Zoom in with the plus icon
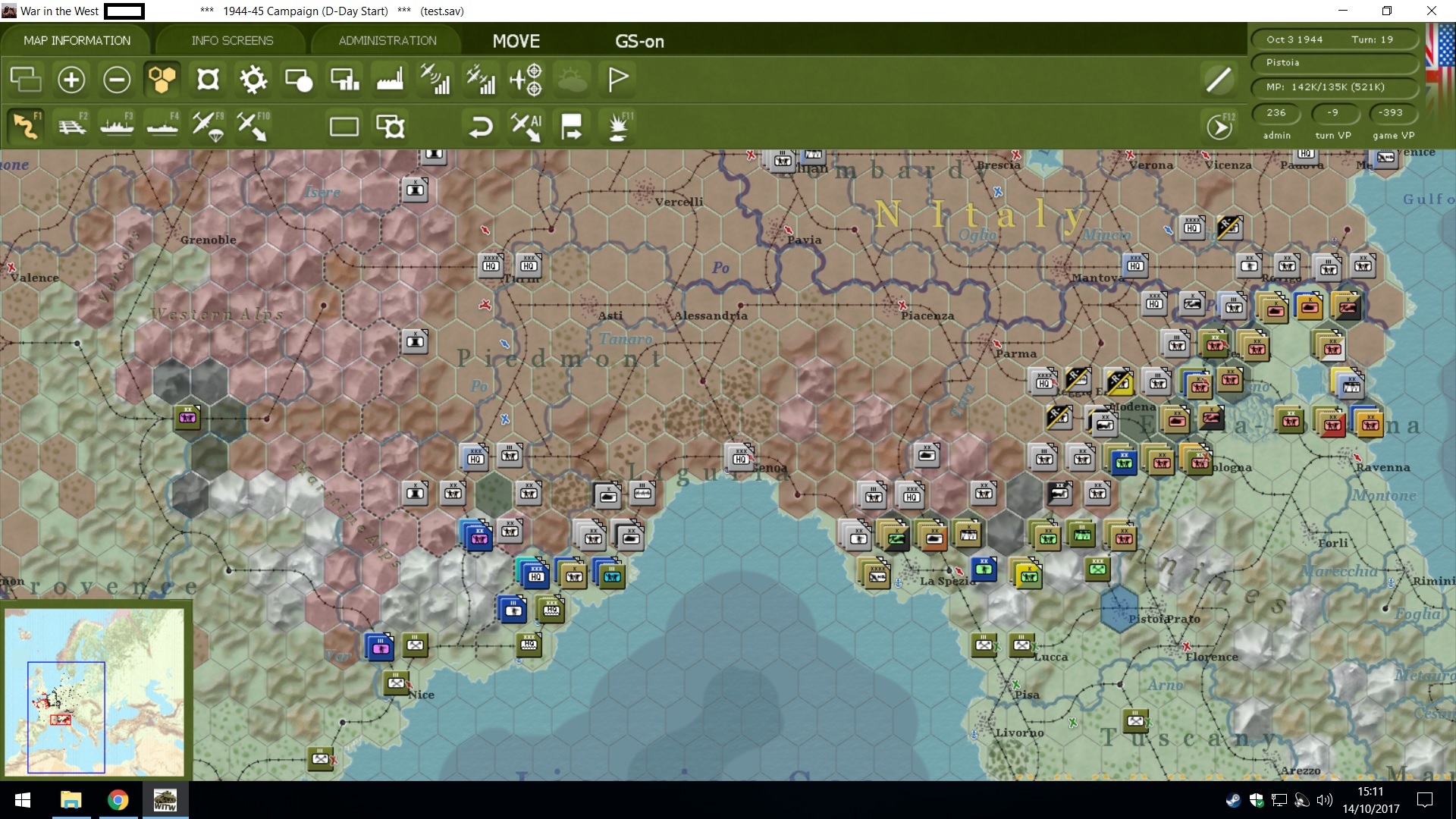 tap(71, 79)
